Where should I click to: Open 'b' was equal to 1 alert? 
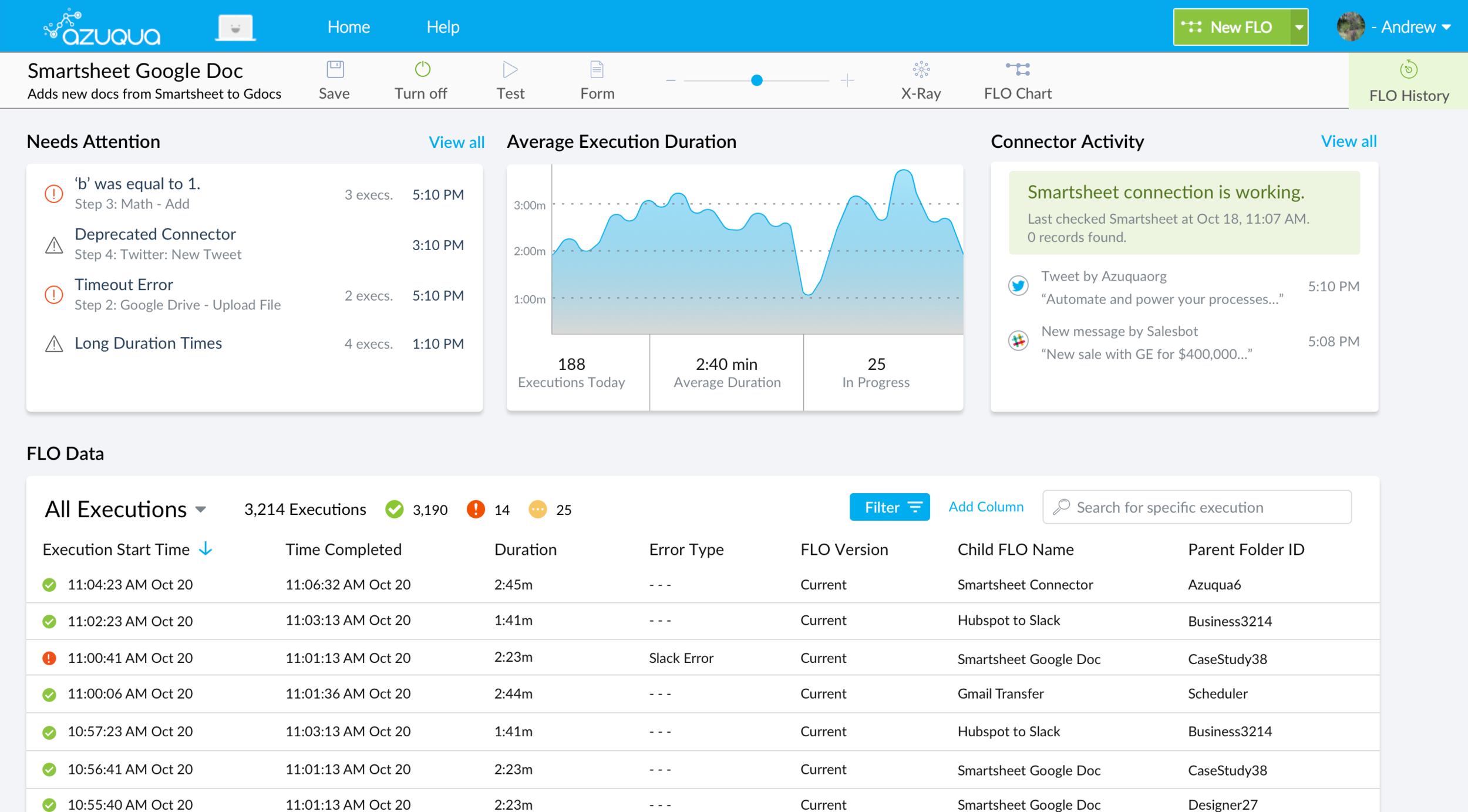pyautogui.click(x=254, y=194)
